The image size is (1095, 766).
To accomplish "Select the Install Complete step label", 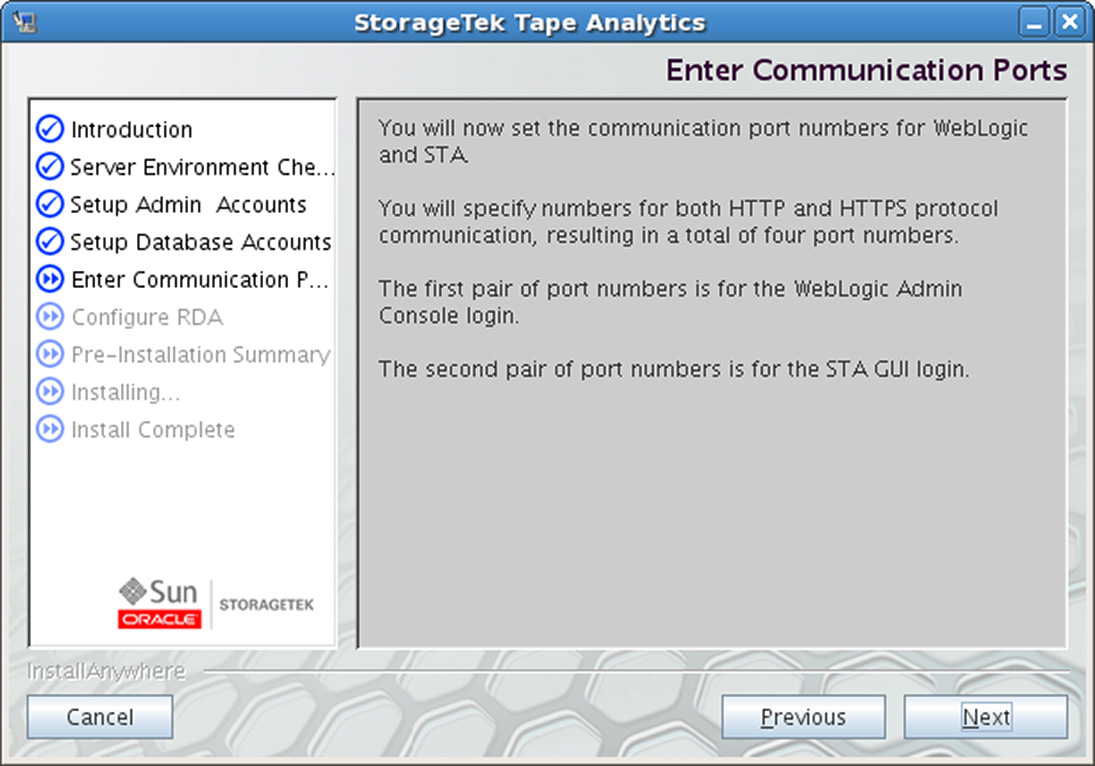I will [153, 430].
